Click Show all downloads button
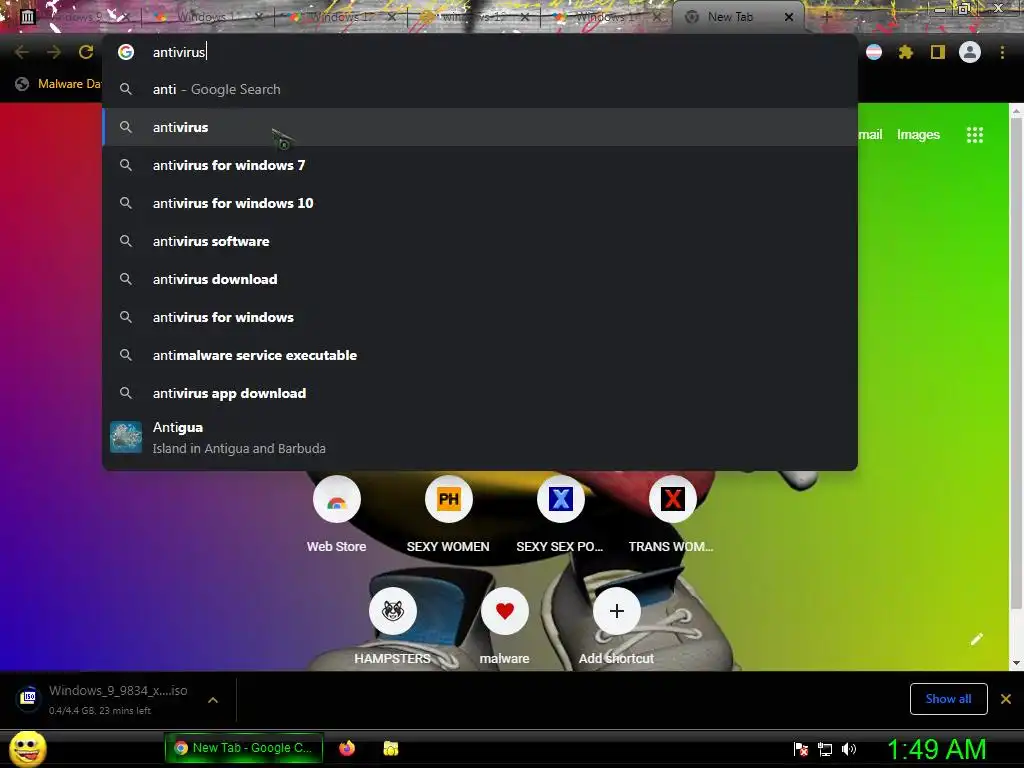The image size is (1024, 768). 948,699
